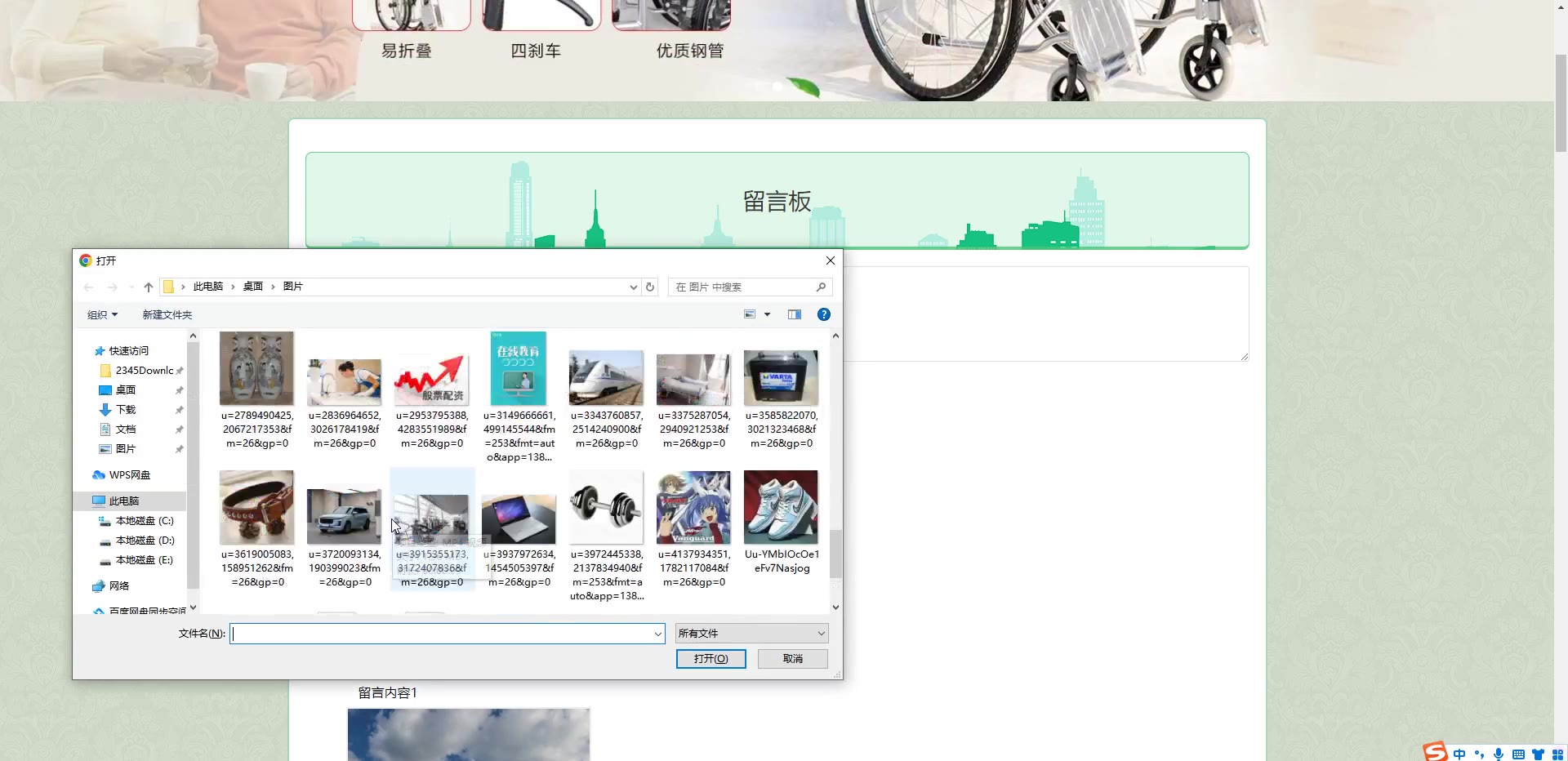Screen dimensions: 1568x761
Task: Click the Forward arrow in the file dialog
Action: tap(113, 287)
